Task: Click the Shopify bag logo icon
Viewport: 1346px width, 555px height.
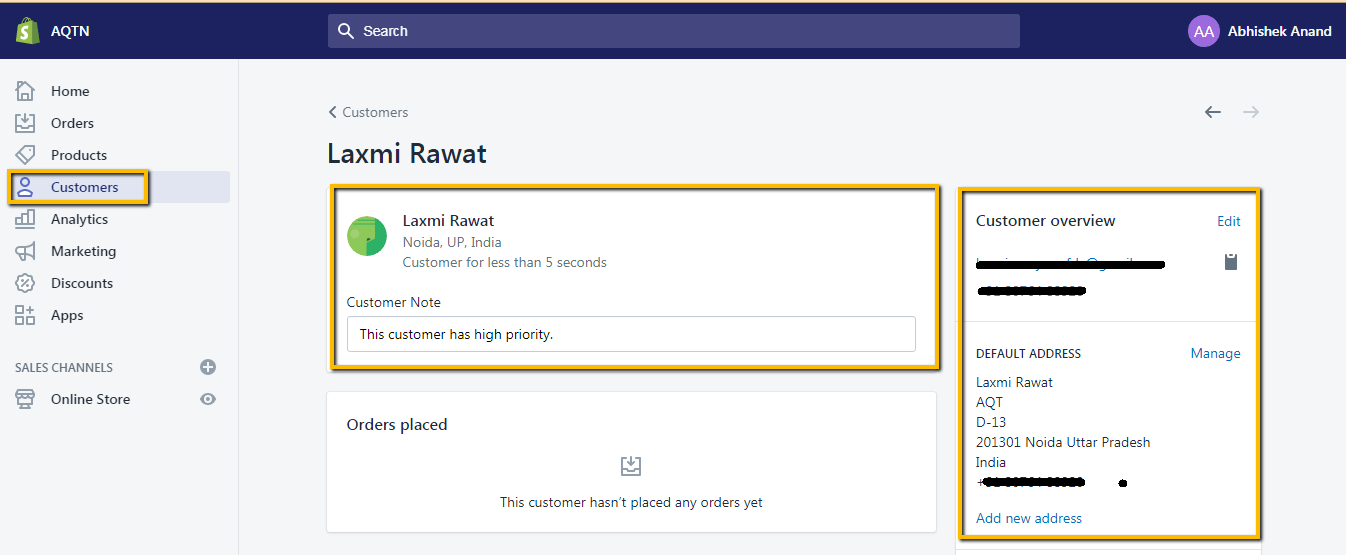Action: (27, 31)
